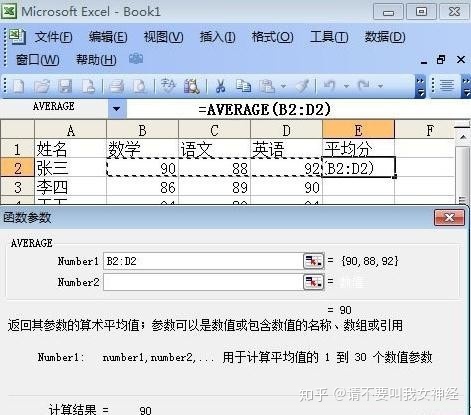Open the AVERAGE function name box dropdown
Screen dimensions: 471x415
coord(117,109)
